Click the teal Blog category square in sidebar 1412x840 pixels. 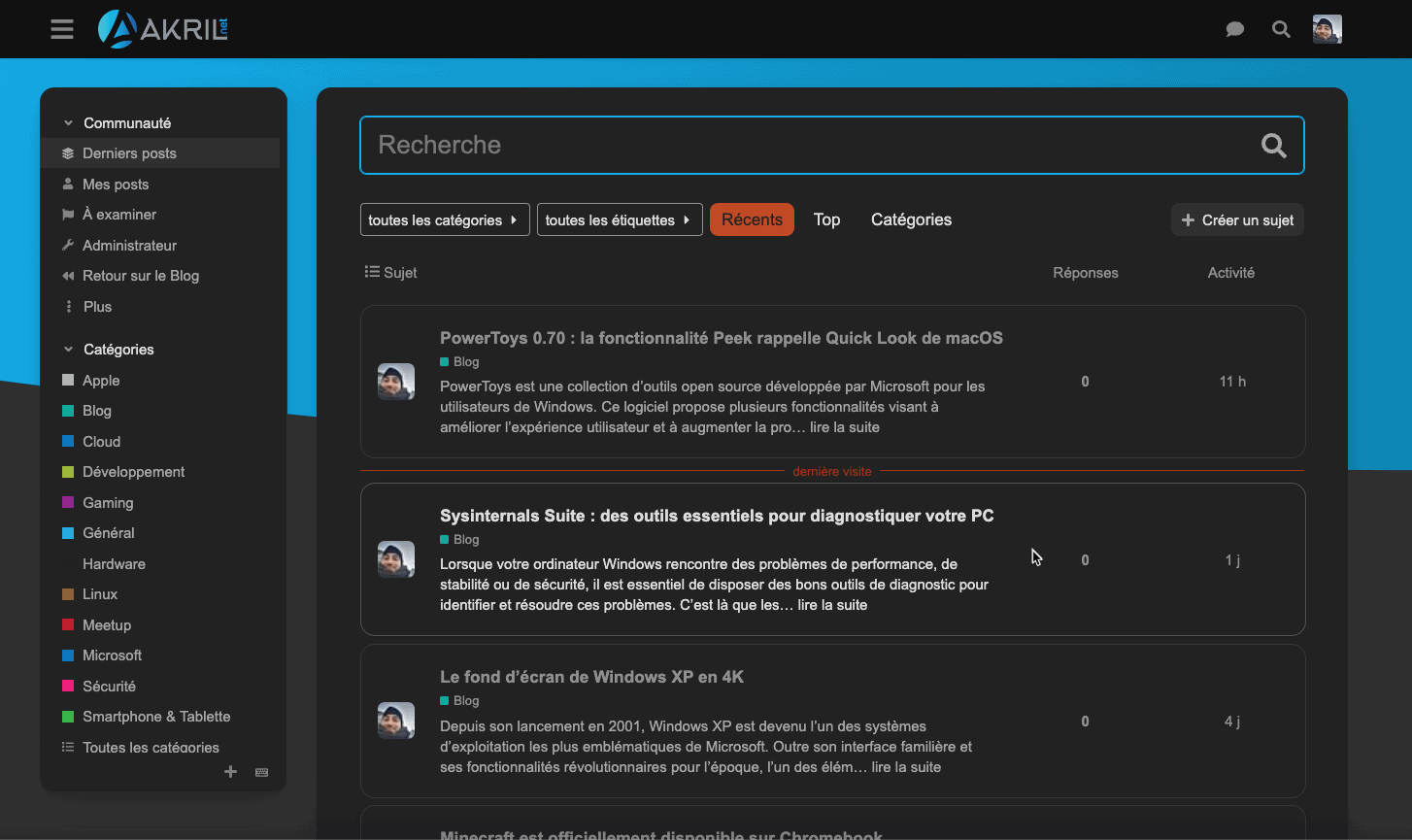coord(68,411)
